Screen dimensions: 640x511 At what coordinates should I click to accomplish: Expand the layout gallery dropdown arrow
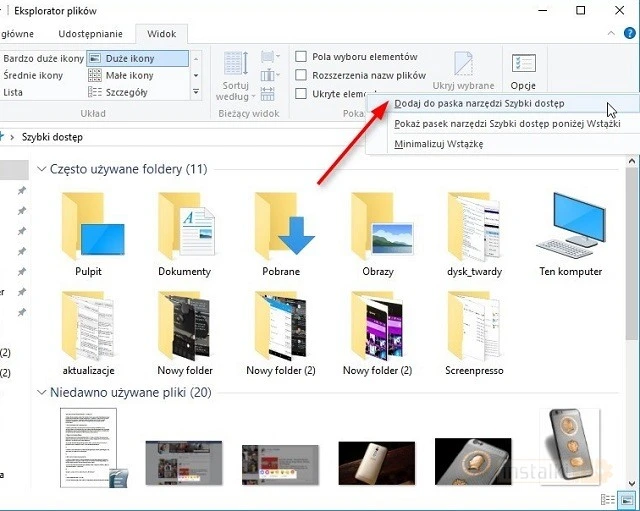pos(196,92)
